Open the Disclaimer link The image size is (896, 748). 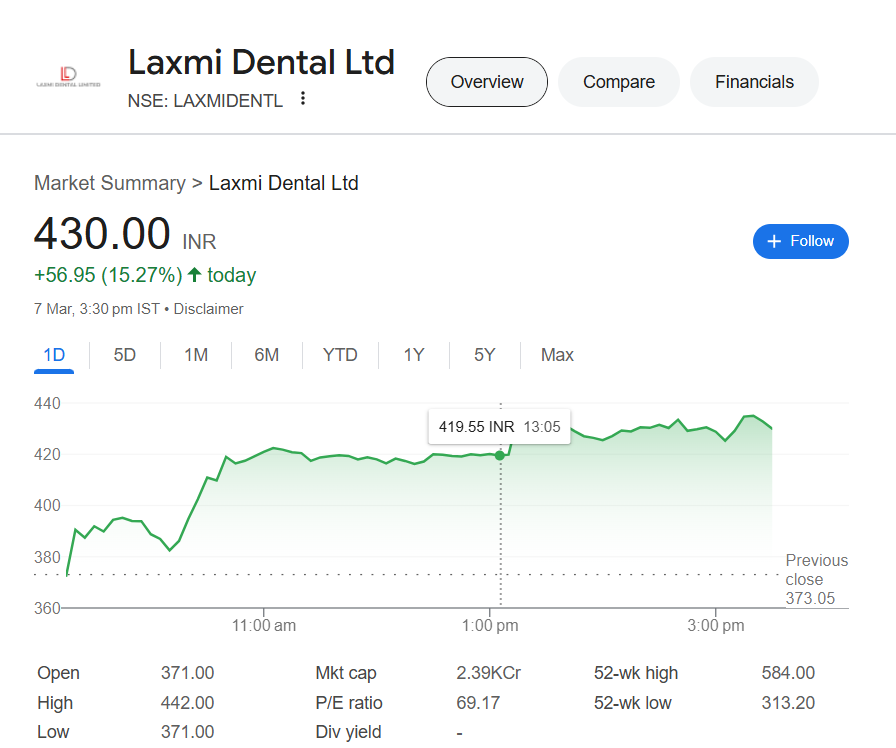(x=208, y=309)
